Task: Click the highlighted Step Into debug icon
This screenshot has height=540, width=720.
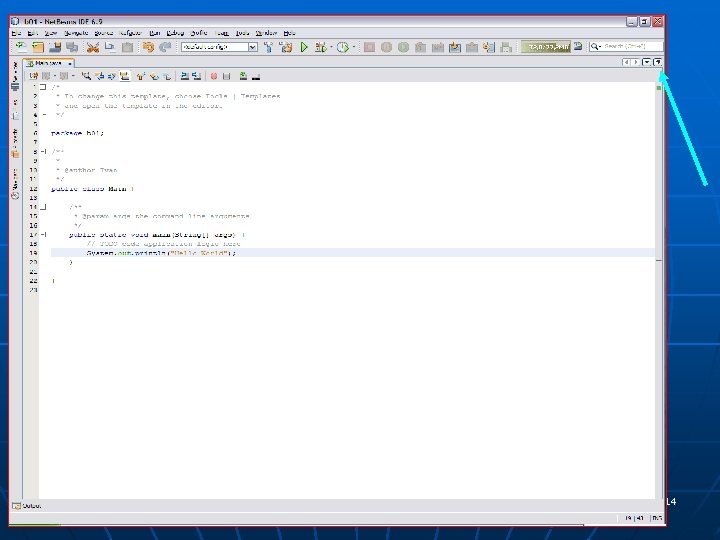Action: [x=455, y=47]
